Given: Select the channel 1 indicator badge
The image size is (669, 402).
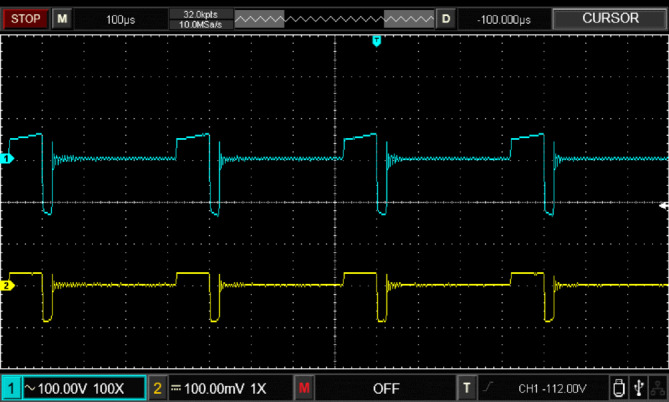Looking at the screenshot, I should (11, 388).
